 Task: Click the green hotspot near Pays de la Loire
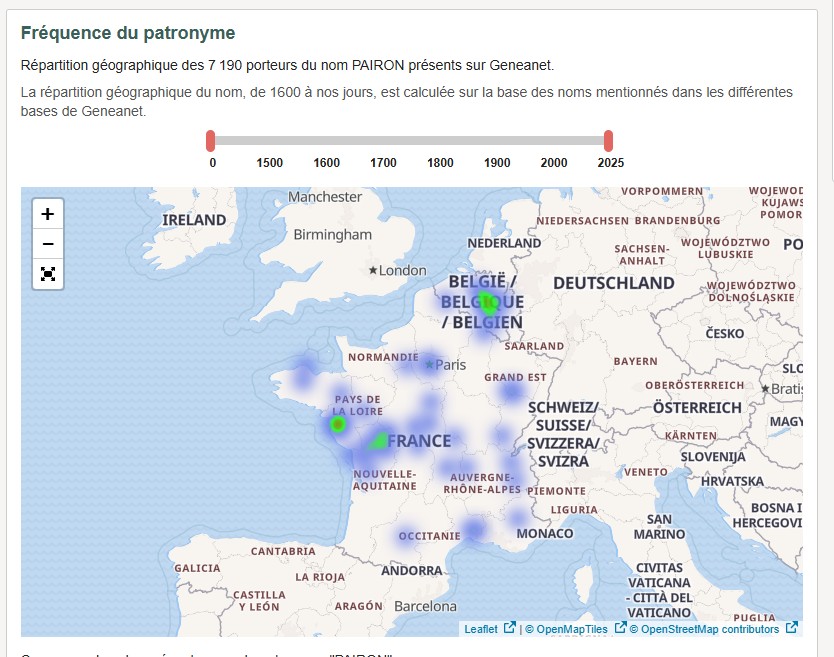[340, 424]
